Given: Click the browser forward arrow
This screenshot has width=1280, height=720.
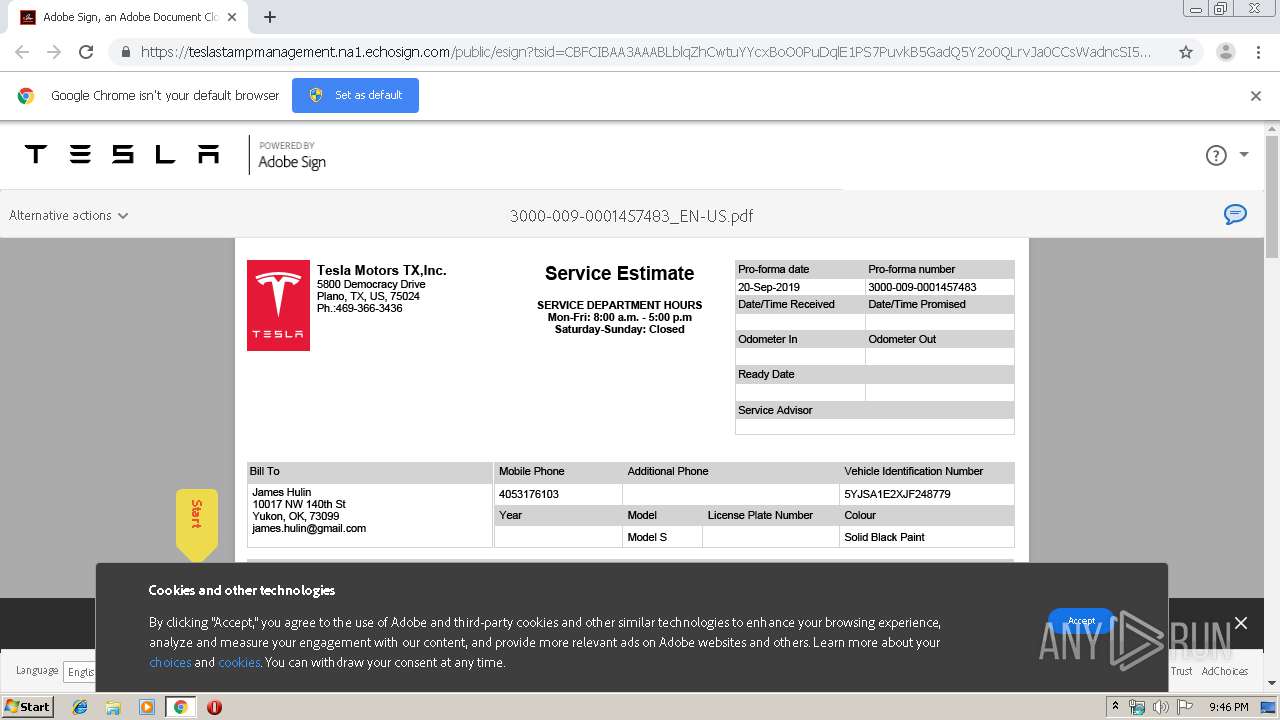Looking at the screenshot, I should coord(54,52).
